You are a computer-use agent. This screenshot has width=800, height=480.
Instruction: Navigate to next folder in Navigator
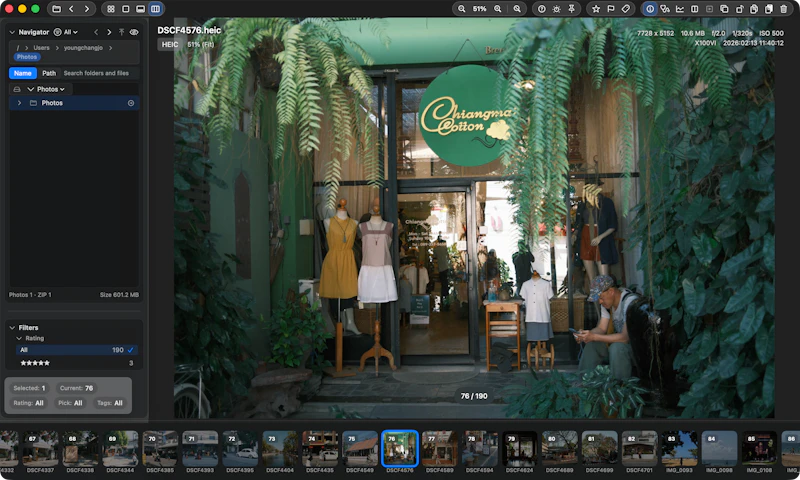coord(109,32)
